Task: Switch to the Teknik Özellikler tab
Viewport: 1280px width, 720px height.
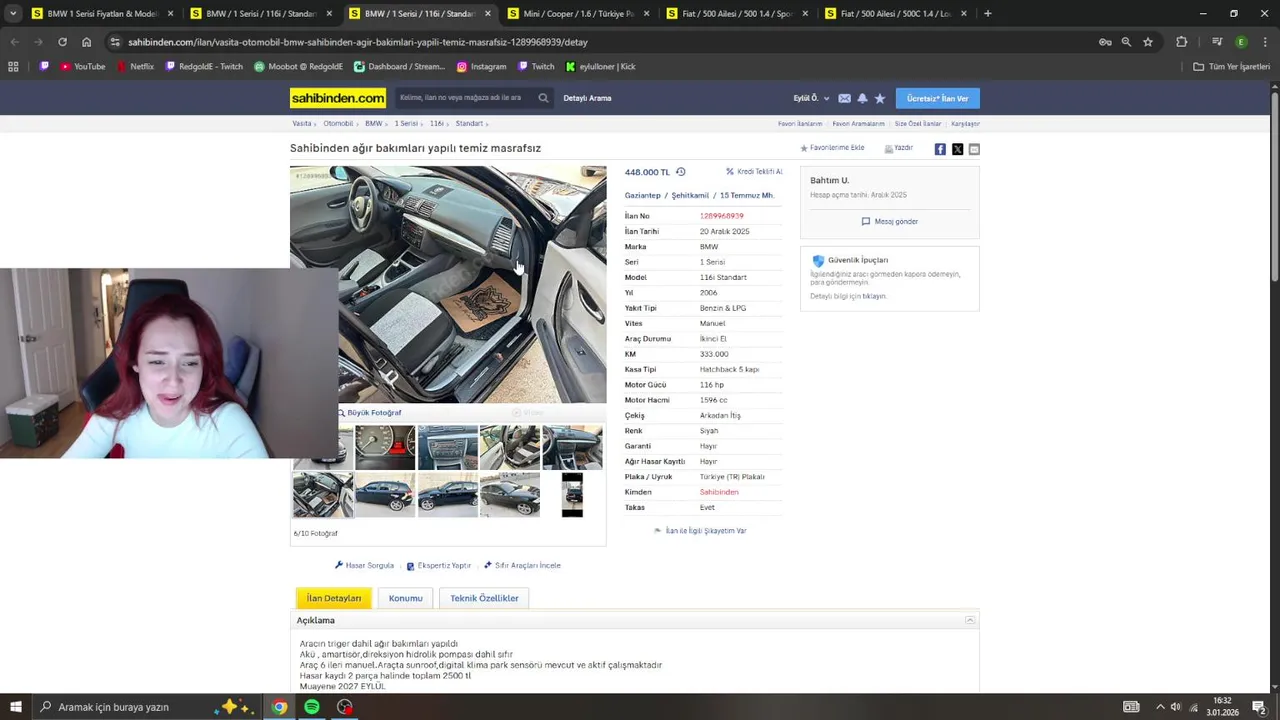Action: (x=484, y=598)
